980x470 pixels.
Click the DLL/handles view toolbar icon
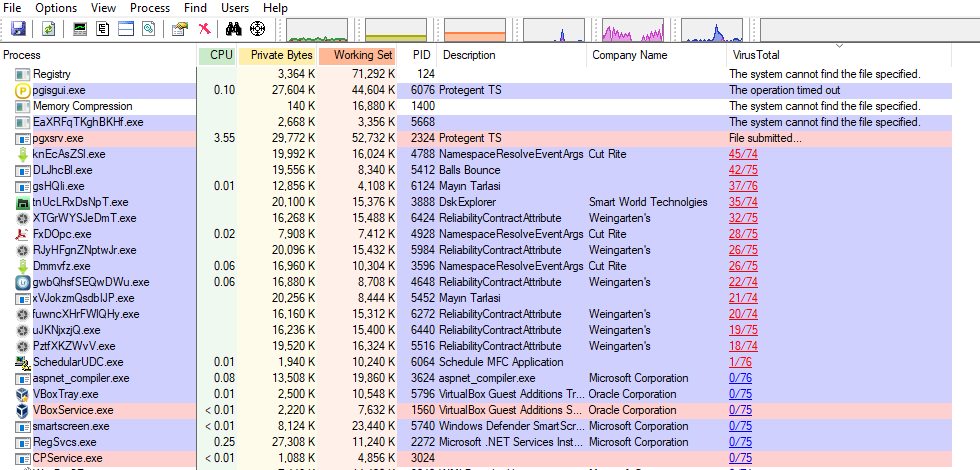click(x=148, y=28)
